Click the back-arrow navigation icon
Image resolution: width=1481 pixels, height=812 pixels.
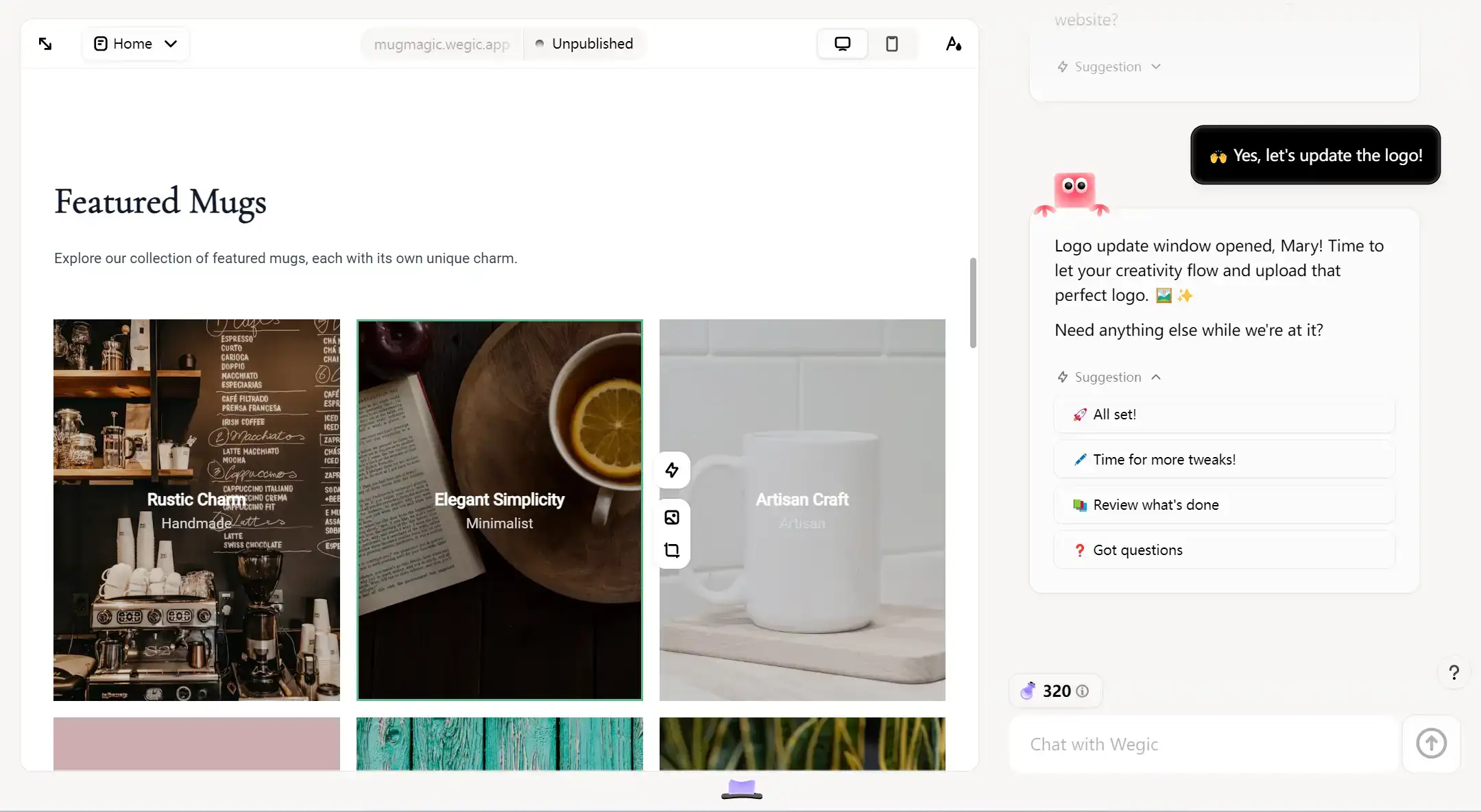(x=45, y=43)
